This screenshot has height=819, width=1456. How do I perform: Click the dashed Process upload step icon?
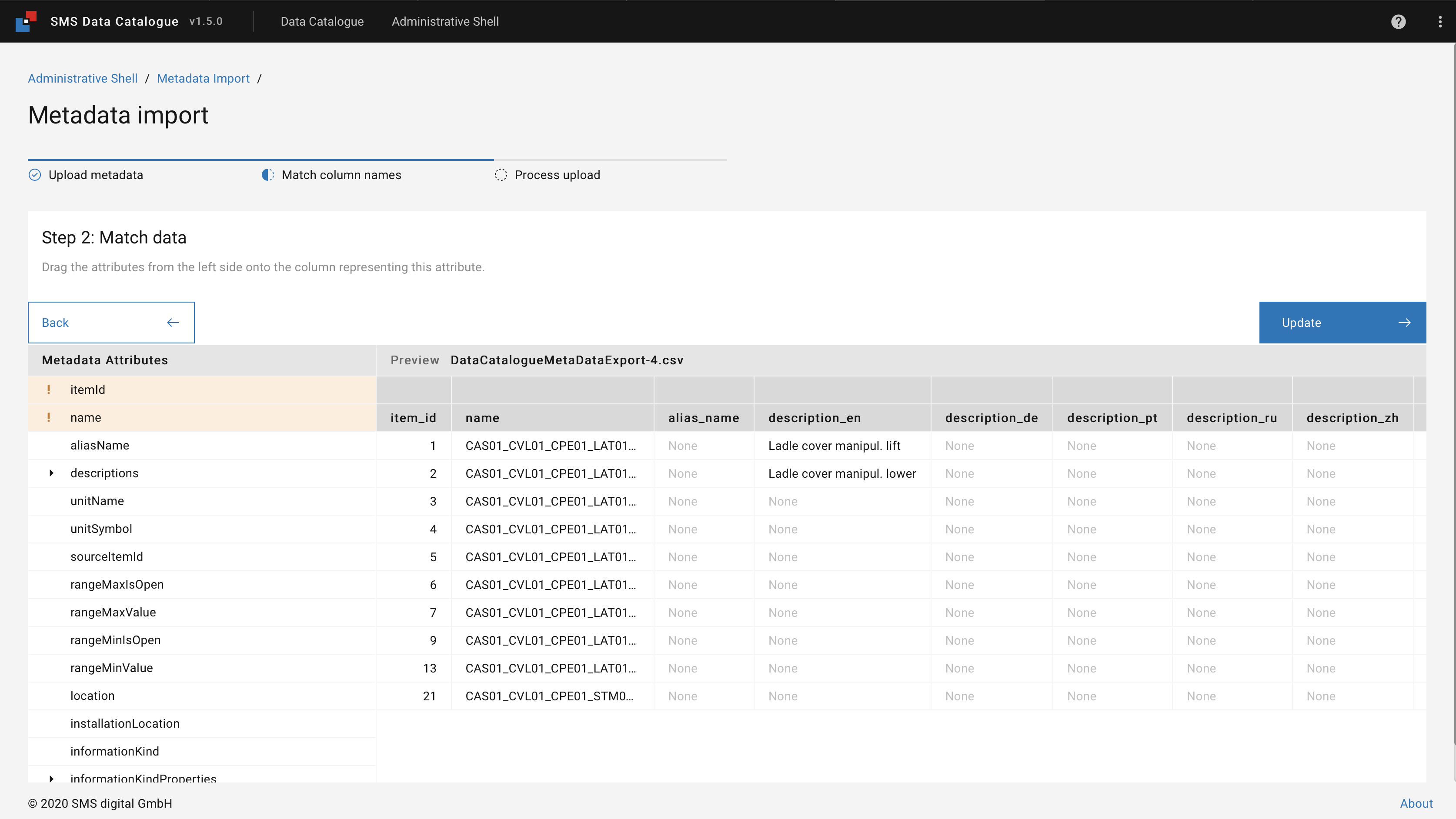point(501,175)
